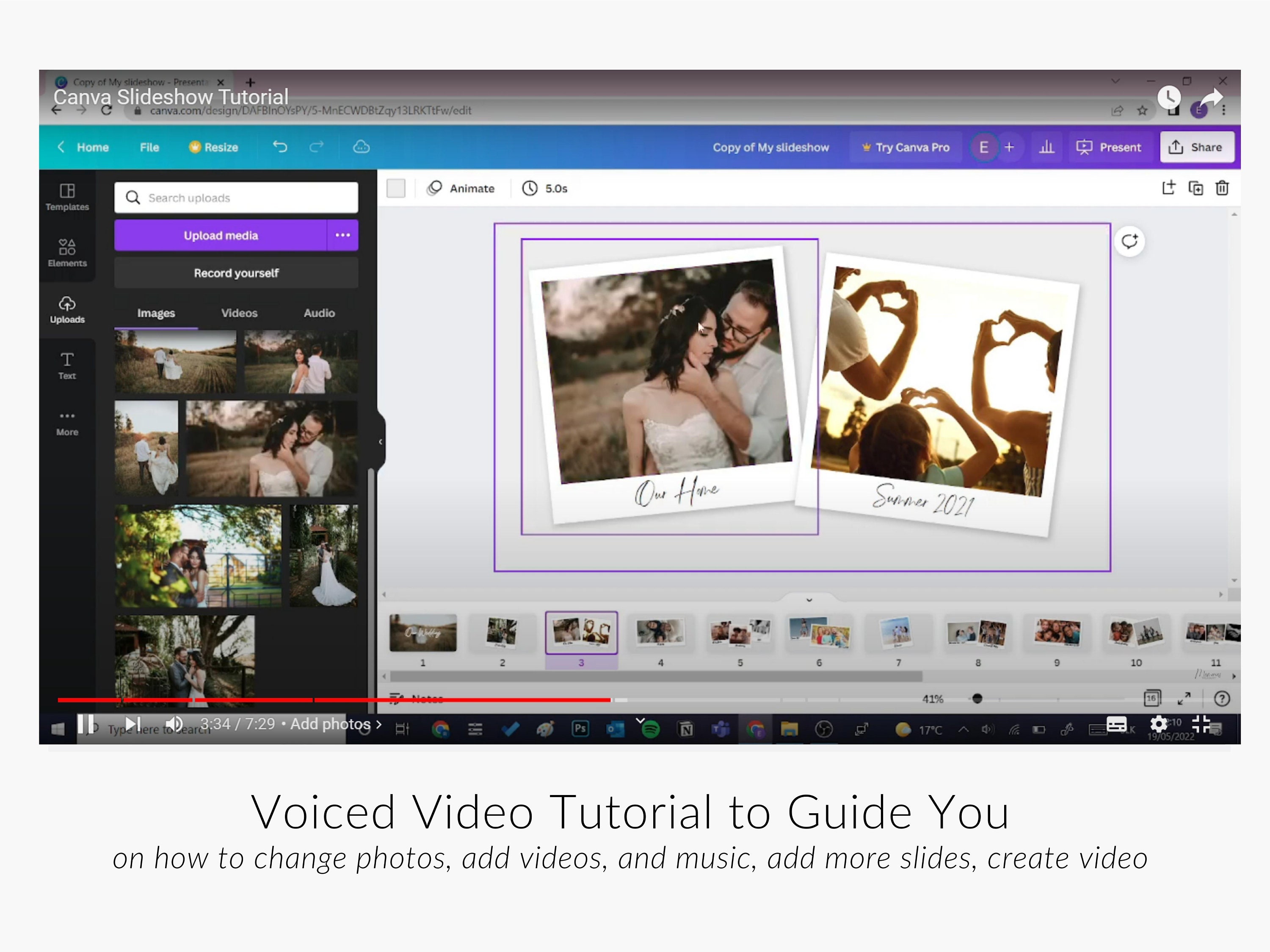Screen dimensions: 1270x952
Task: Exit YouTube fullscreen mode
Action: point(1201,724)
